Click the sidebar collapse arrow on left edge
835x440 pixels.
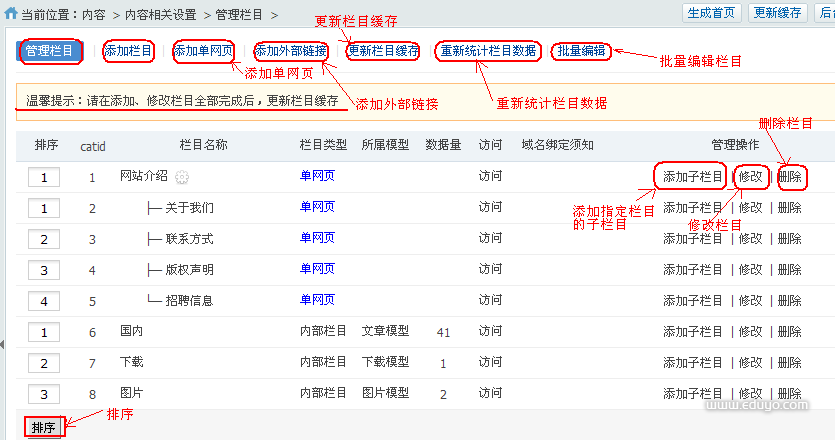(x=3, y=343)
